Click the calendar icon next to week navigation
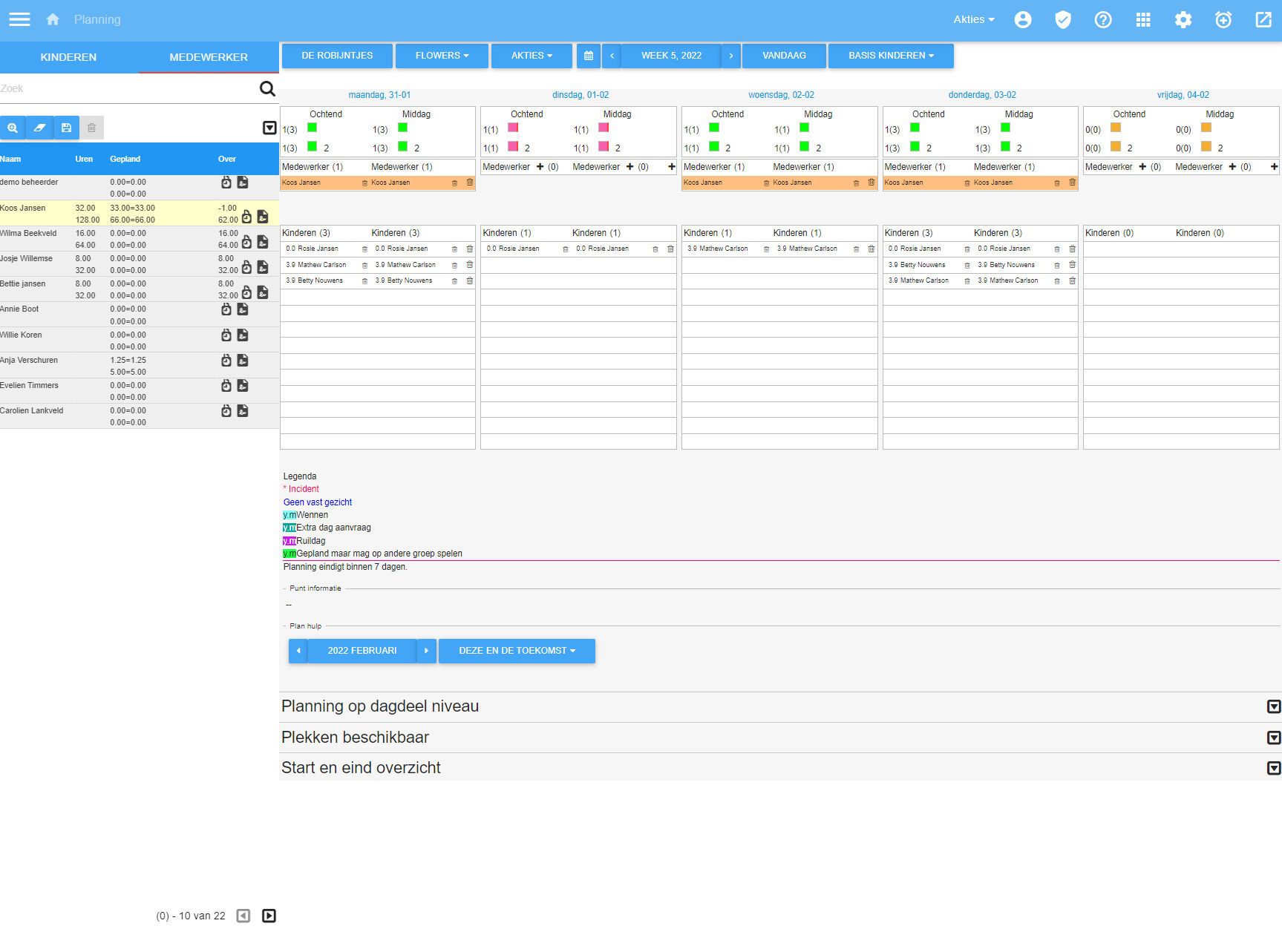Image resolution: width=1282 pixels, height=952 pixels. 589,56
